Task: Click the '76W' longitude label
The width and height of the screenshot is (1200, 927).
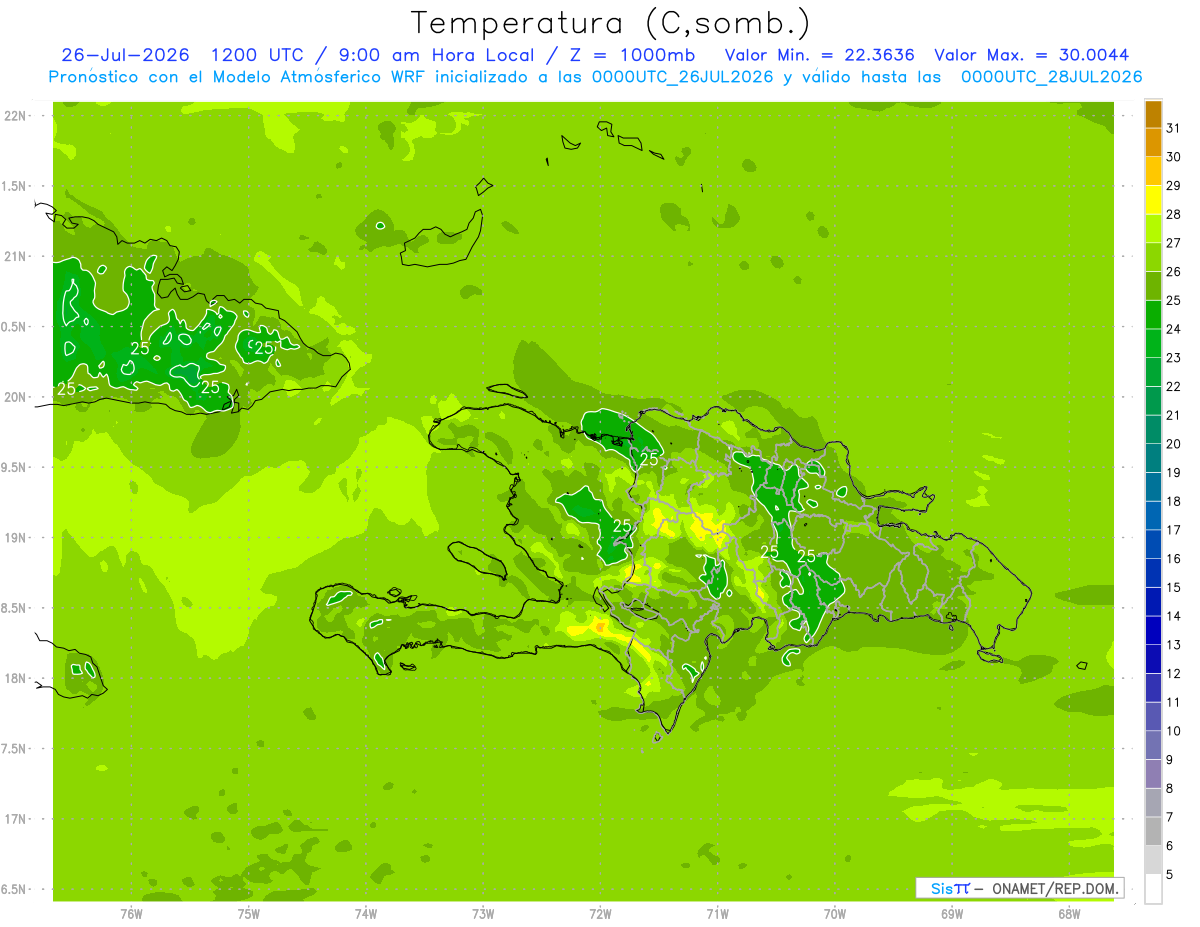Action: tap(131, 914)
